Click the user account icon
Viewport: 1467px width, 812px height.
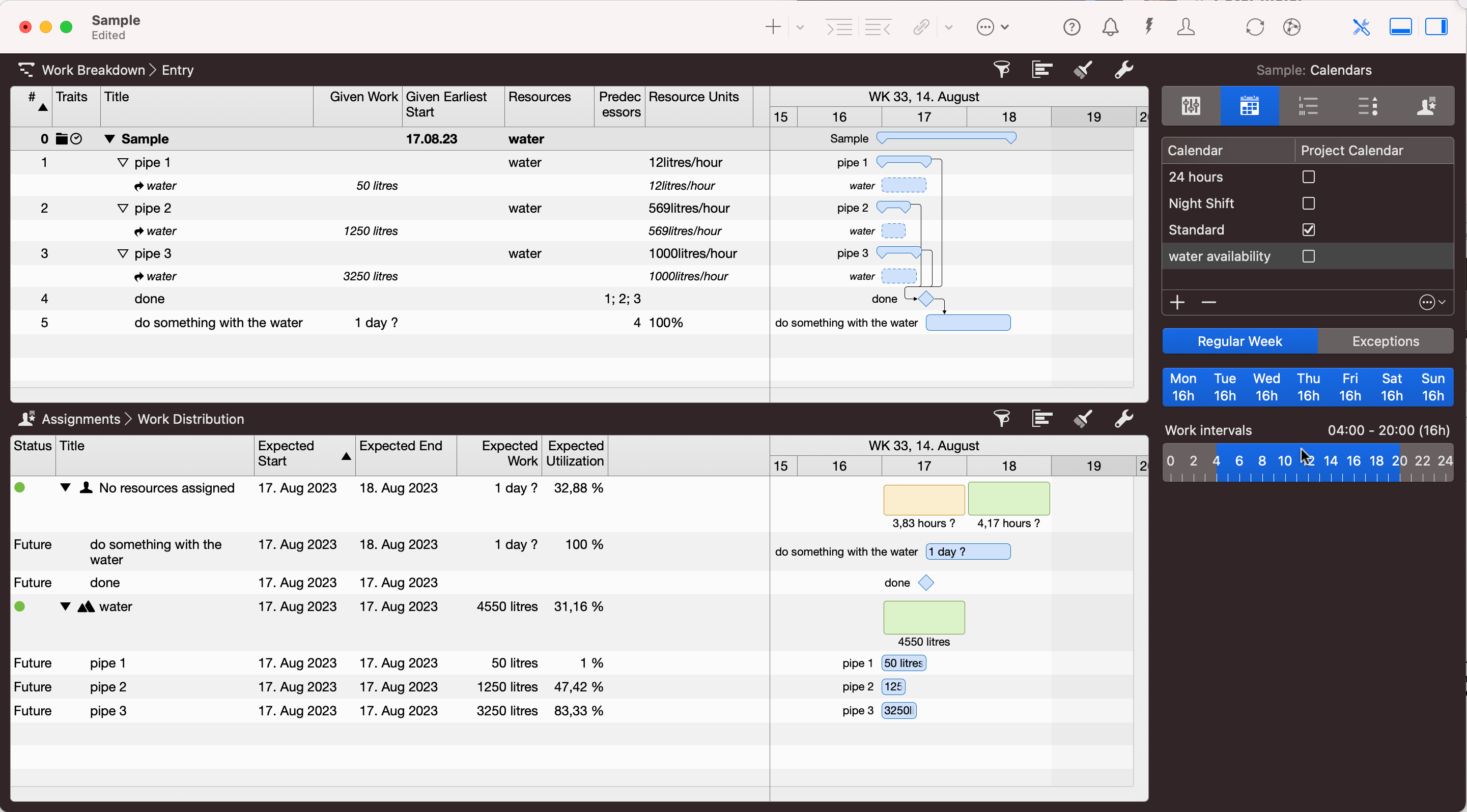pos(1186,27)
